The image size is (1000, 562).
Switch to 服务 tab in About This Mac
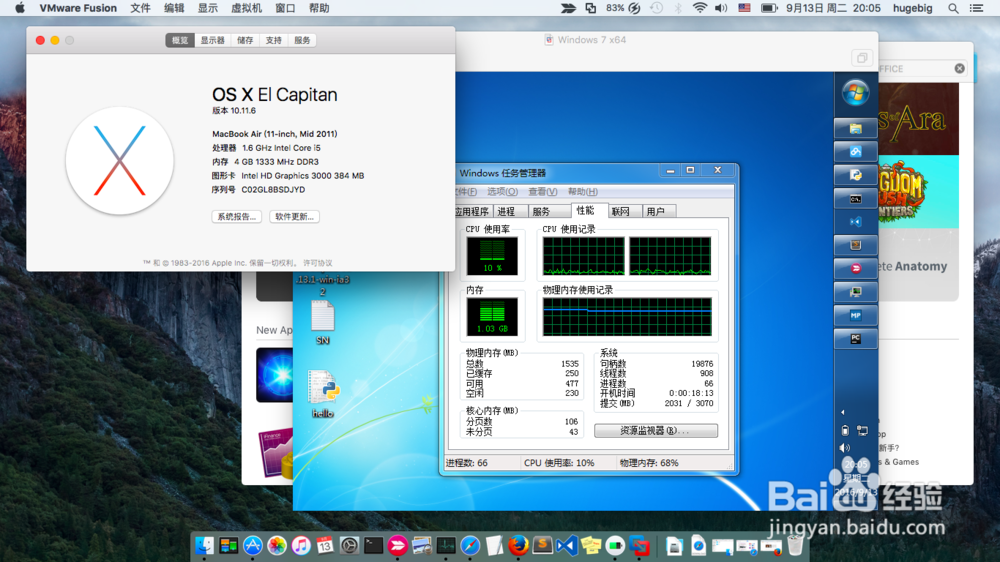coord(302,40)
